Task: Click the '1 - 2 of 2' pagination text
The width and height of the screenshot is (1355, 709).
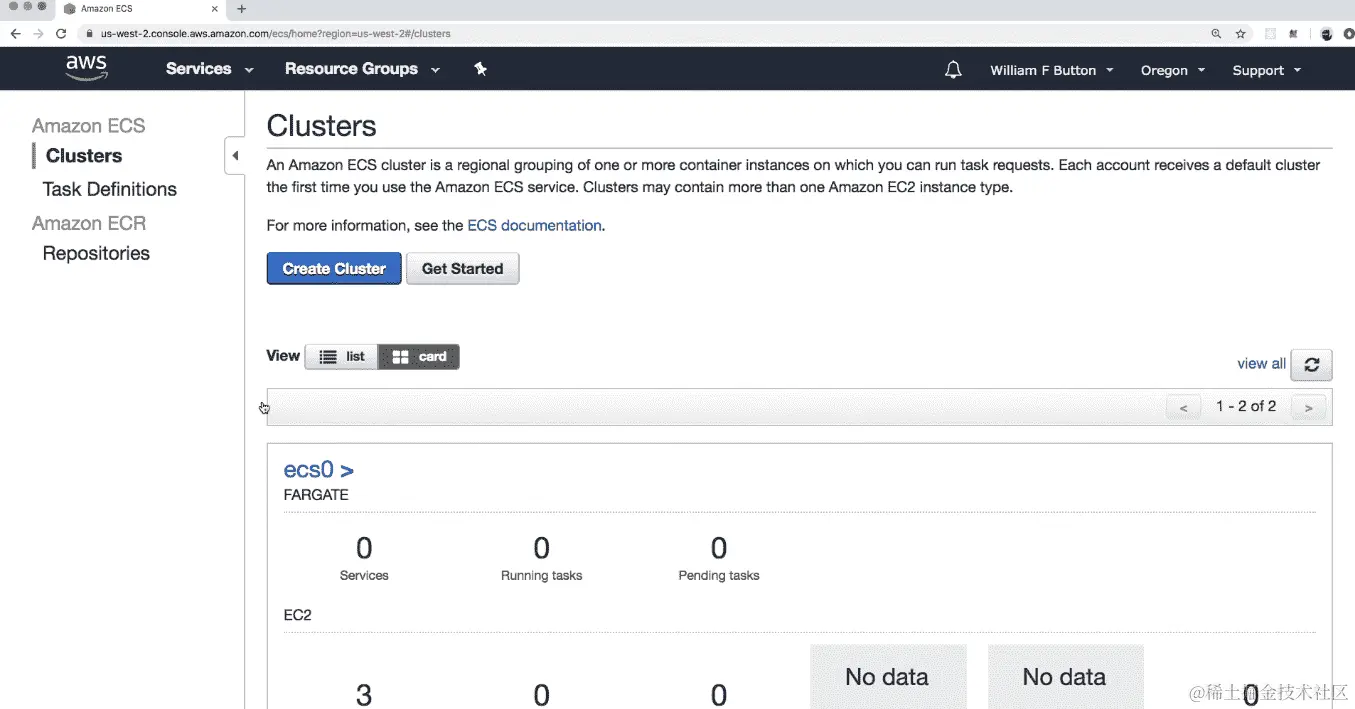Action: click(1246, 406)
